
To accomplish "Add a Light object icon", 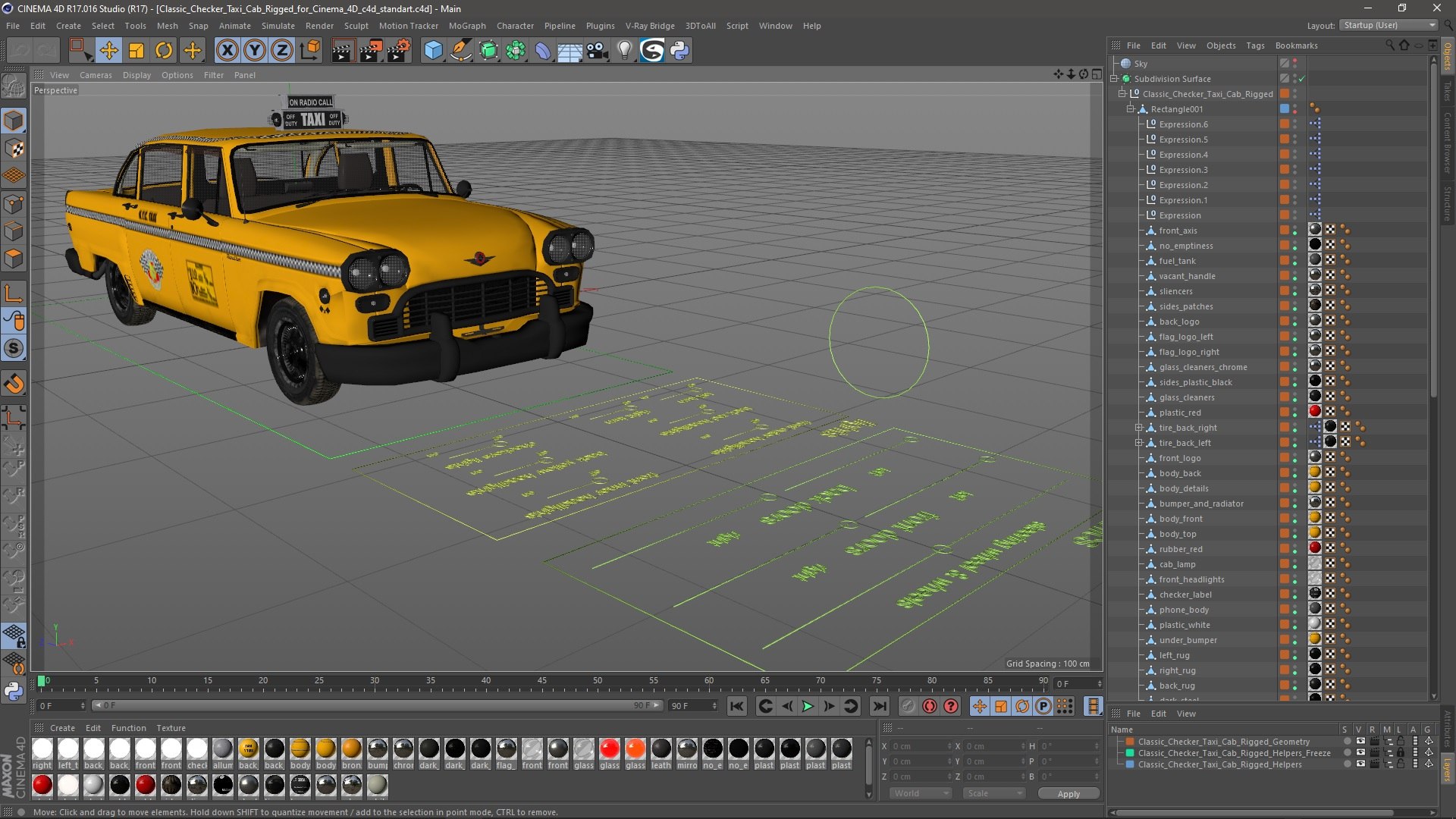I will point(625,51).
